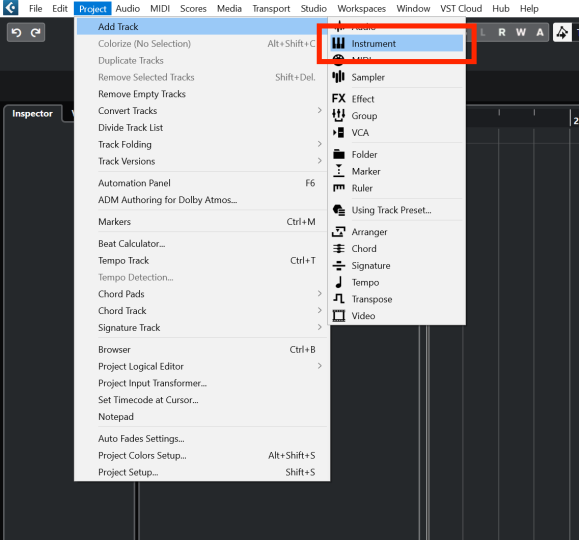Click the Tempo note icon
Screen dimensions: 579x540
click(338, 282)
